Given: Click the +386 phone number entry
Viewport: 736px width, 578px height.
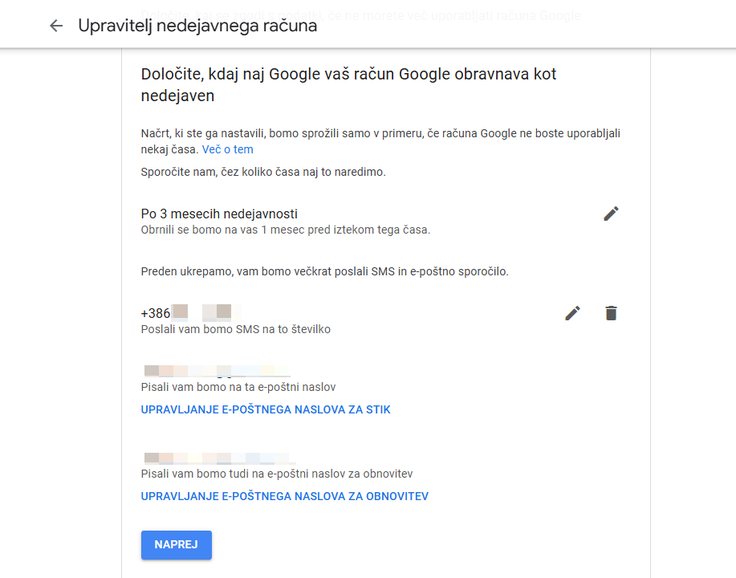Looking at the screenshot, I should click(192, 313).
